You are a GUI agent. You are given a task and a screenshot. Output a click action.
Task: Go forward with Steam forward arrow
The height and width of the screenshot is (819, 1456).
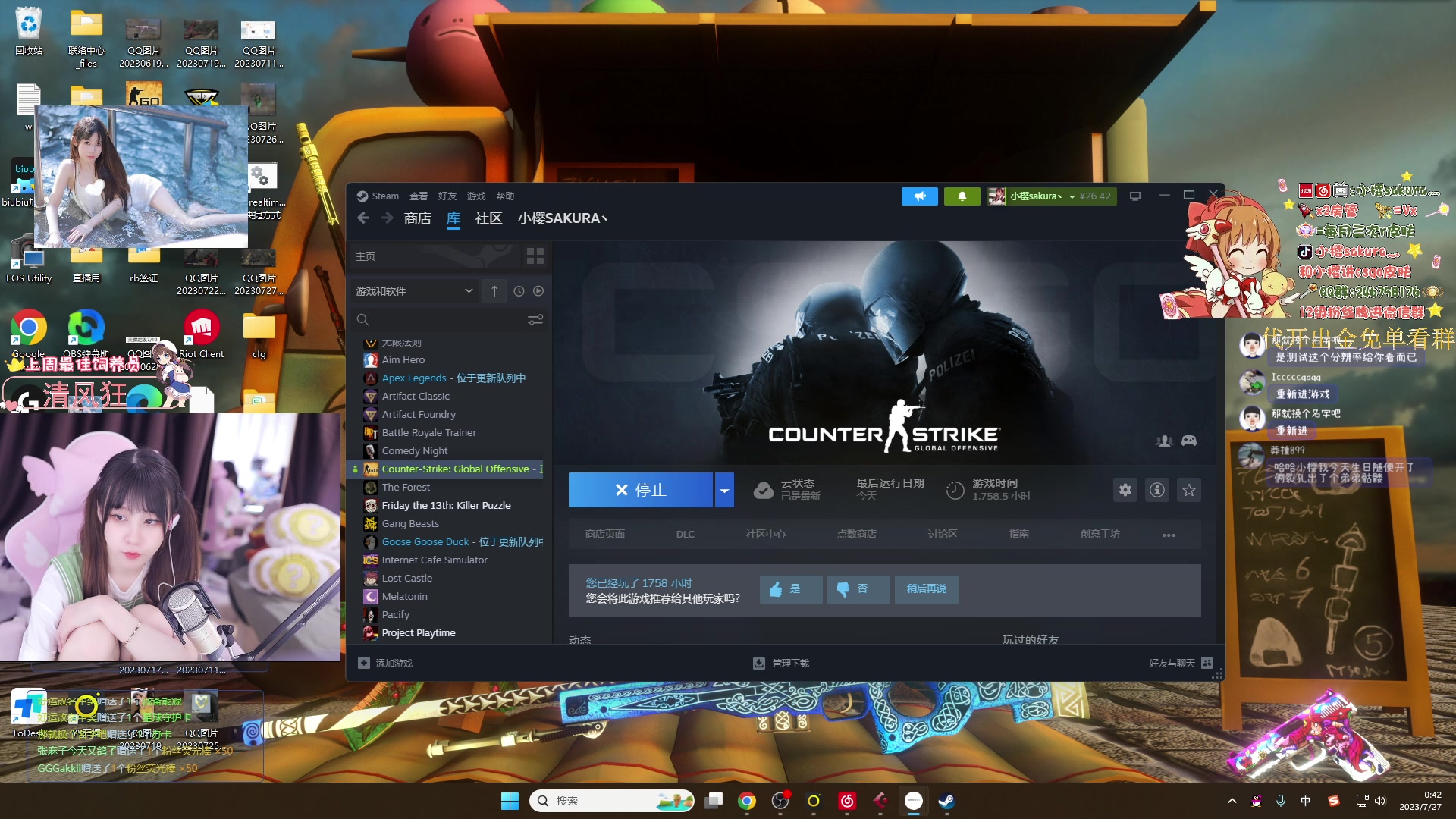pyautogui.click(x=387, y=218)
